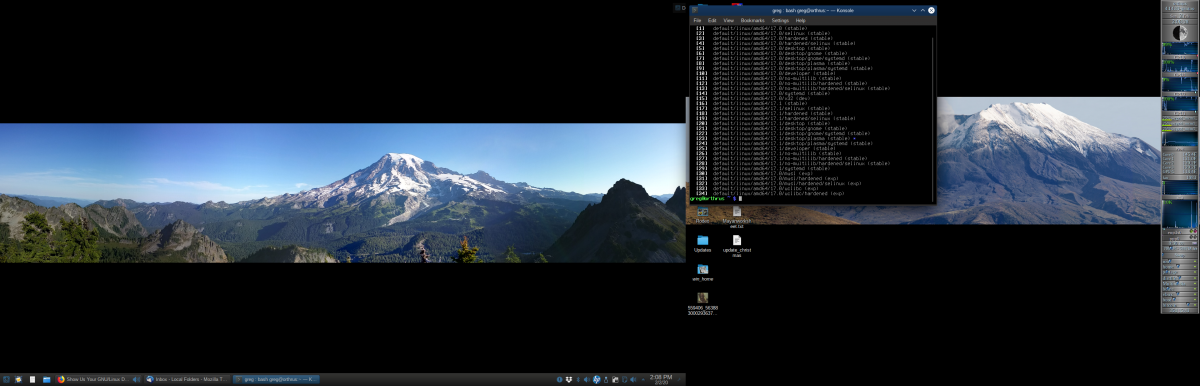Open the Edit menu in Konsole
The image size is (1200, 386).
(712, 20)
